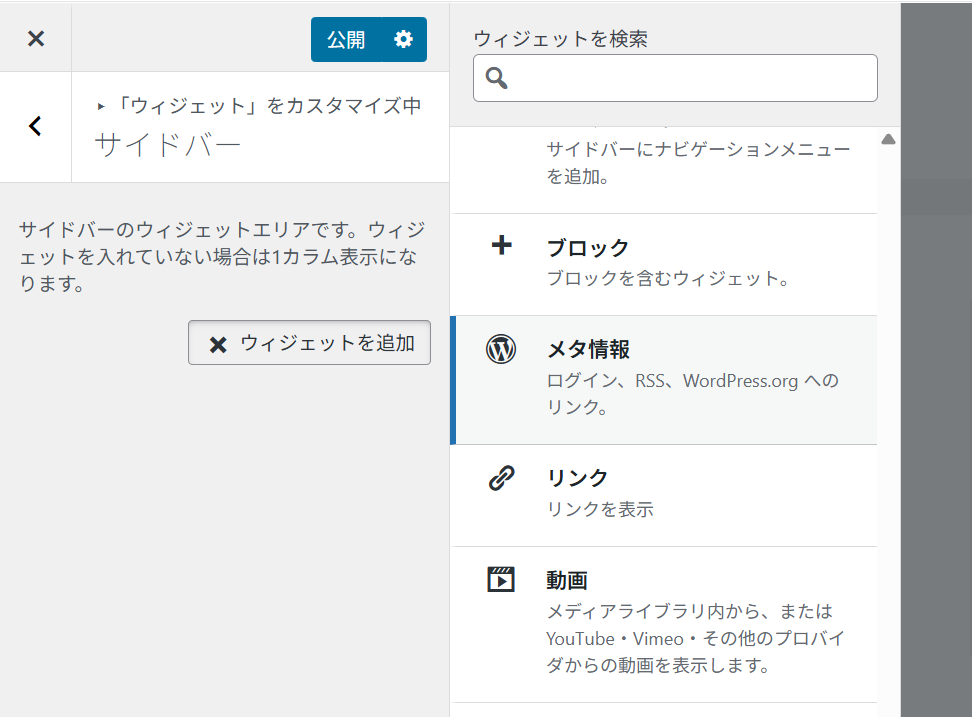
Task: Click the small triangle before 「ウィジェット」
Action: coord(101,106)
